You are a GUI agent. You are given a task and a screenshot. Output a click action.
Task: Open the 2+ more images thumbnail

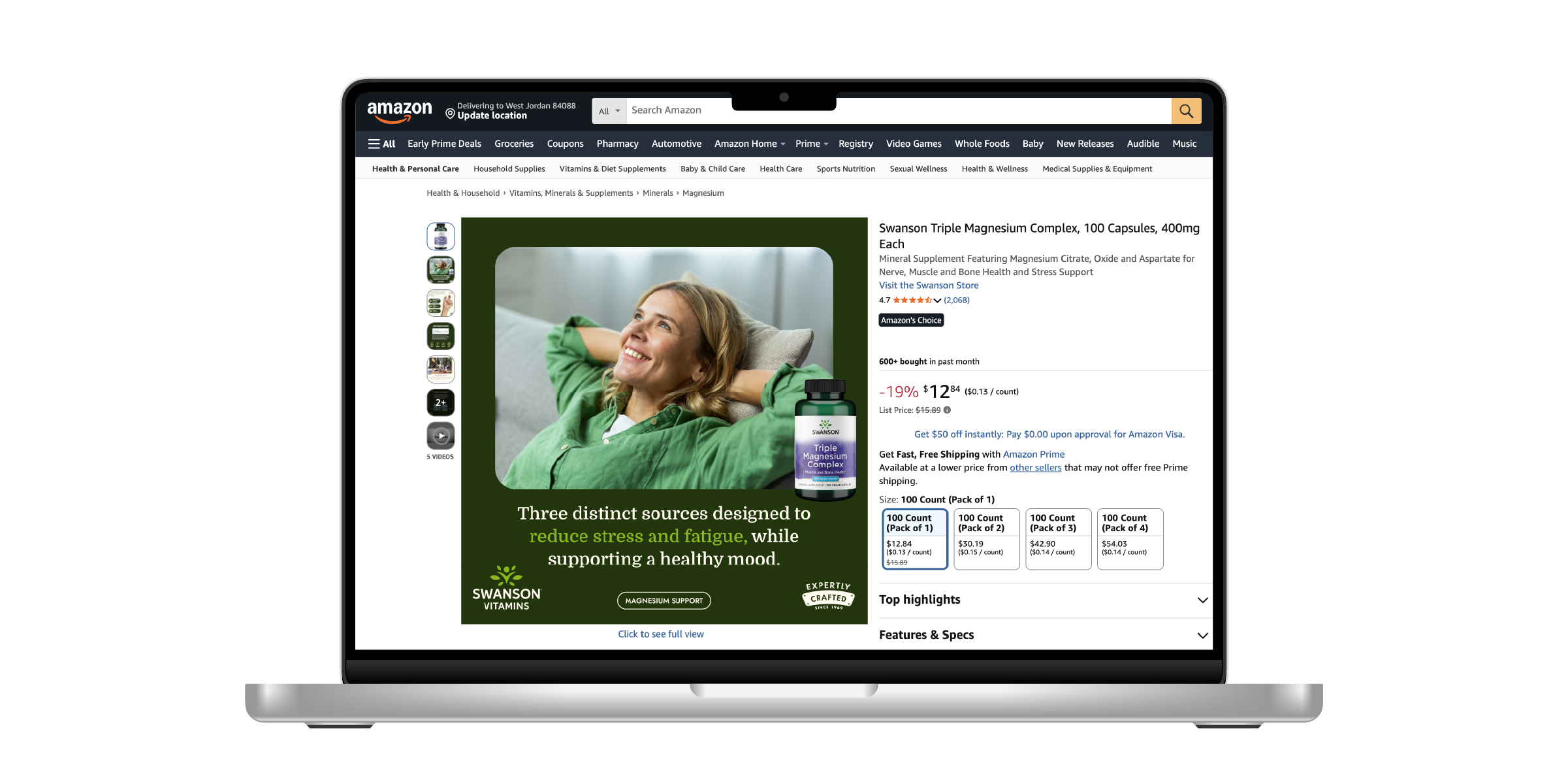(441, 402)
